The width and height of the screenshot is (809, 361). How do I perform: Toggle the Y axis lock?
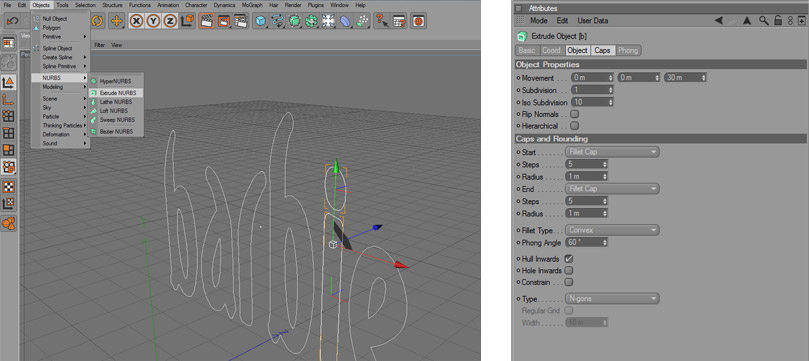click(153, 21)
